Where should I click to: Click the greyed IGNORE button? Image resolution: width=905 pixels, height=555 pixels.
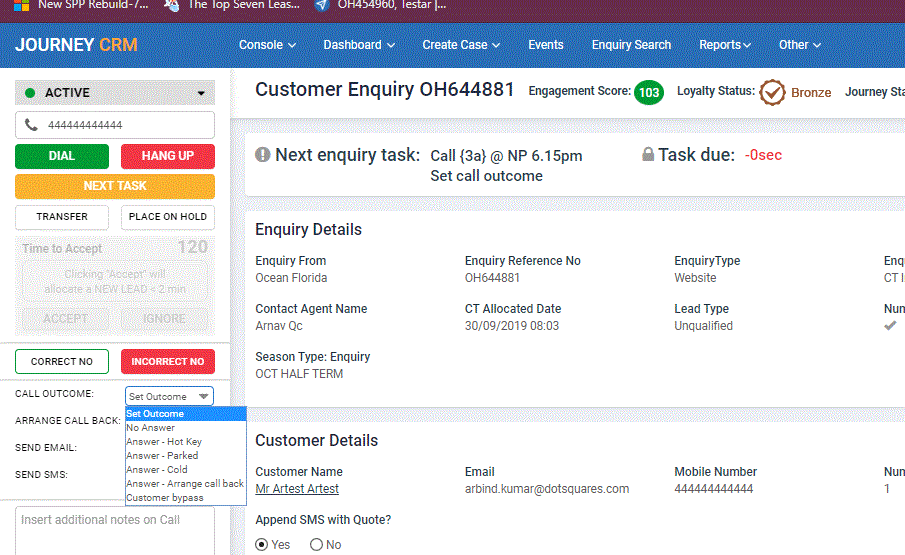click(164, 318)
